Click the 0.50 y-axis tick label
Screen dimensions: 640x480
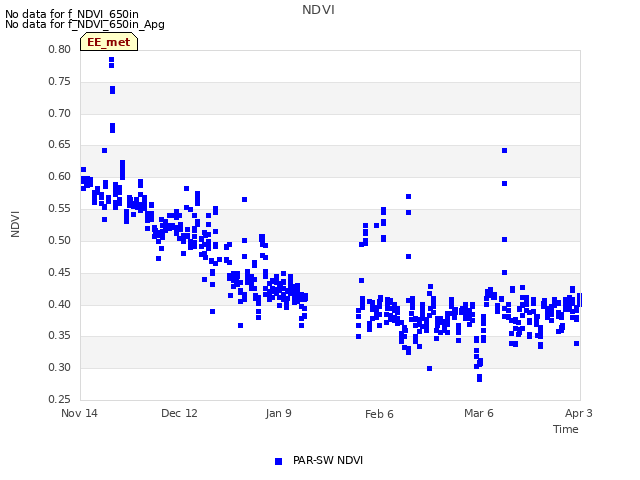[x=60, y=240]
